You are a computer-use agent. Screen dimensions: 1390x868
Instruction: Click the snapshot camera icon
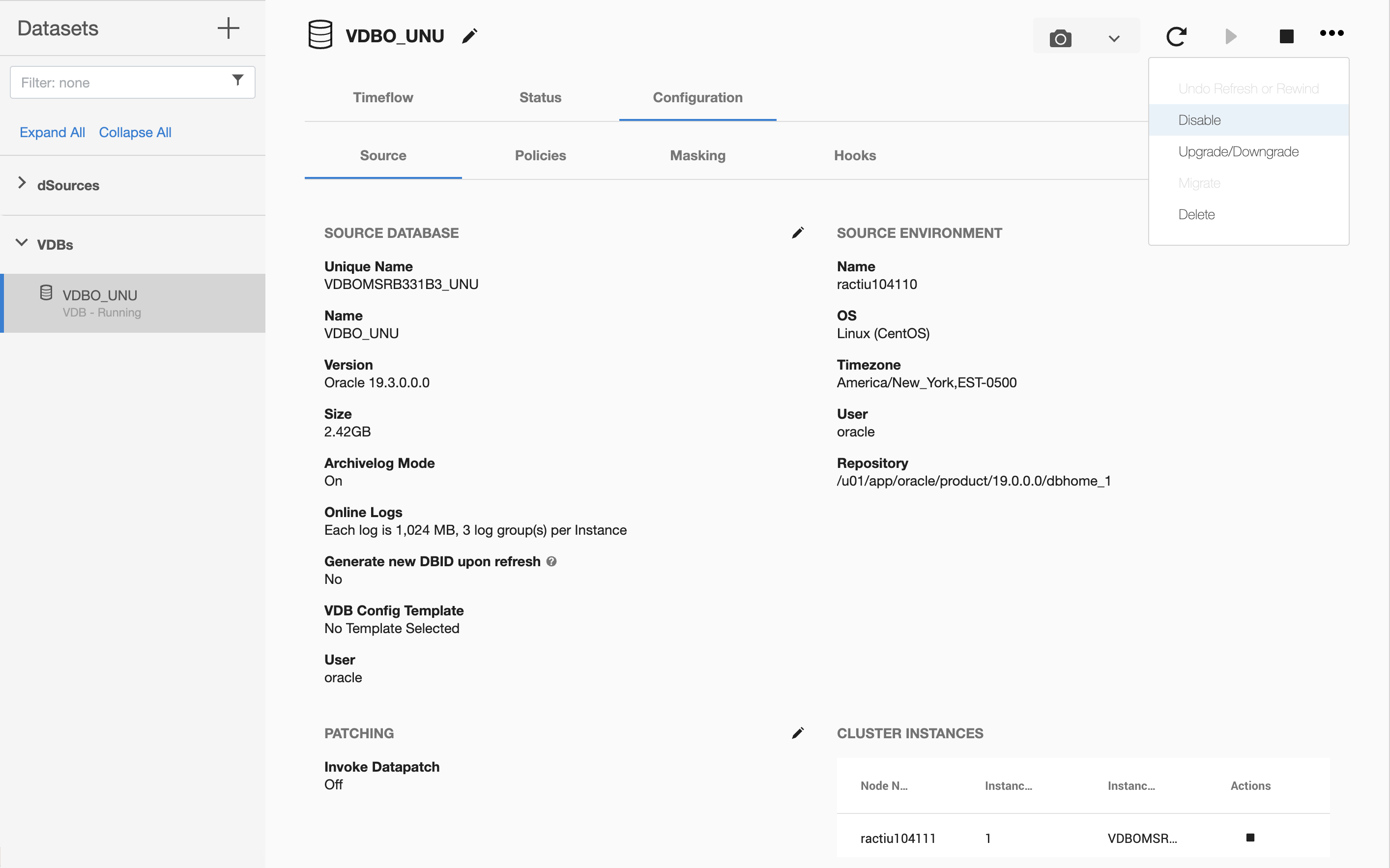1060,38
